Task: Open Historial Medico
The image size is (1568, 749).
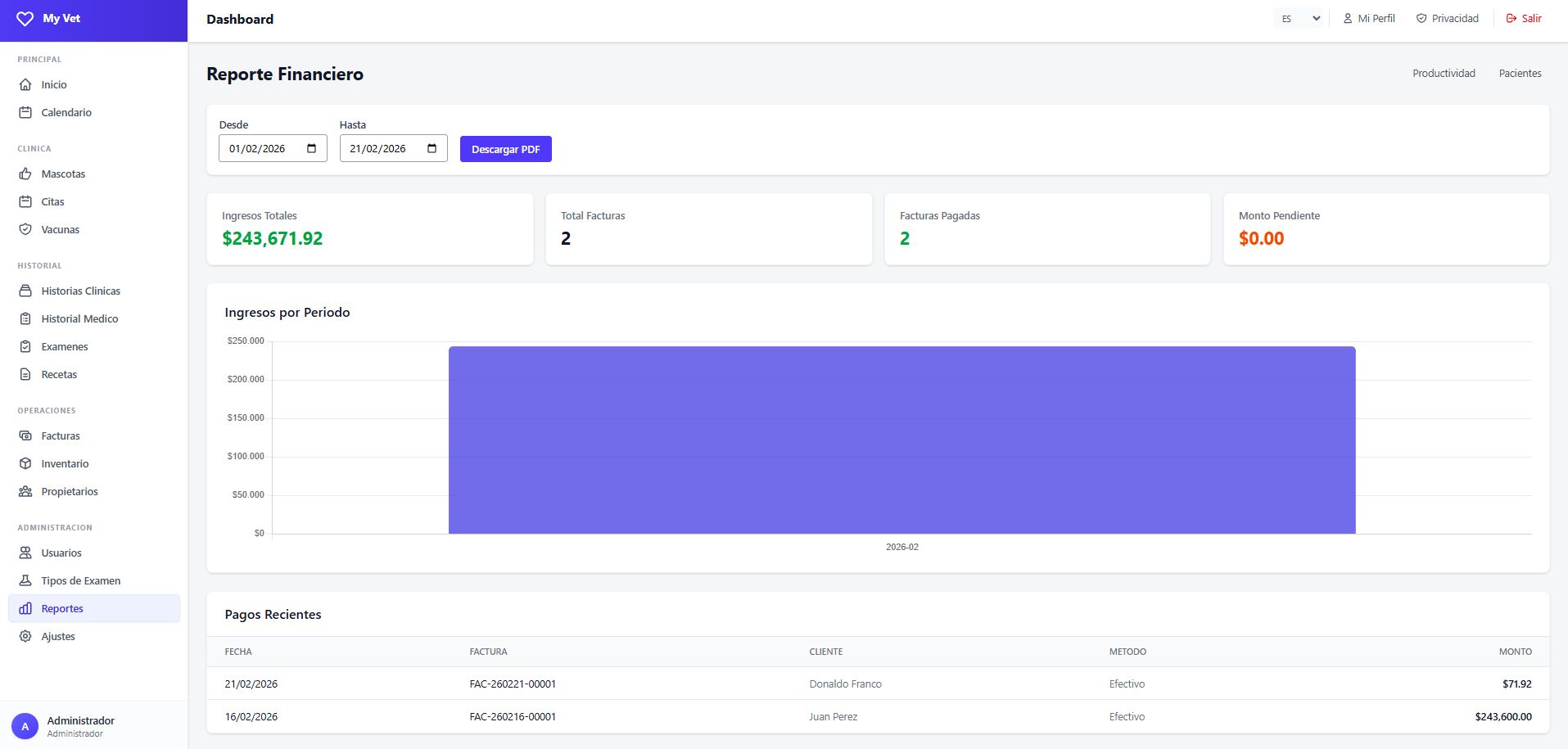Action: [x=94, y=318]
